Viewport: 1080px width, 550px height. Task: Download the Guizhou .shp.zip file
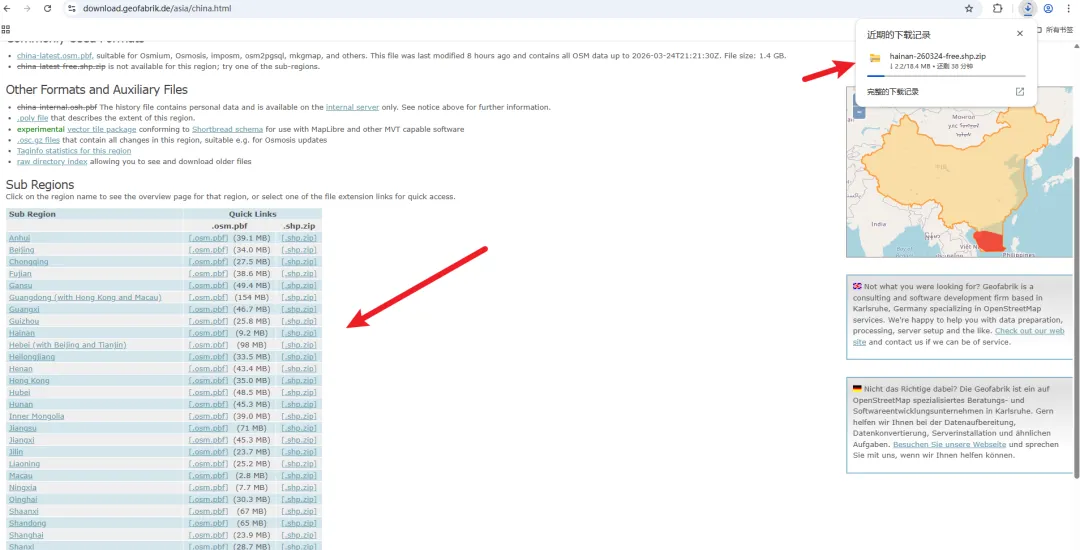299,321
